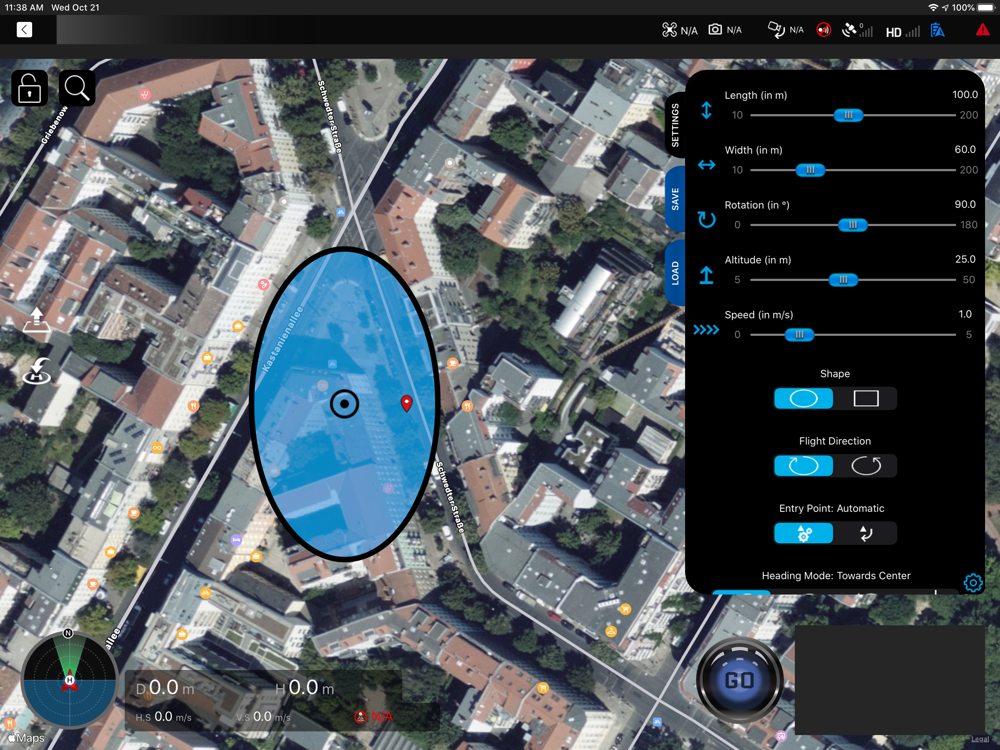The image size is (1000, 750).
Task: Tap the red obstacle avoidance icon
Action: tap(824, 30)
